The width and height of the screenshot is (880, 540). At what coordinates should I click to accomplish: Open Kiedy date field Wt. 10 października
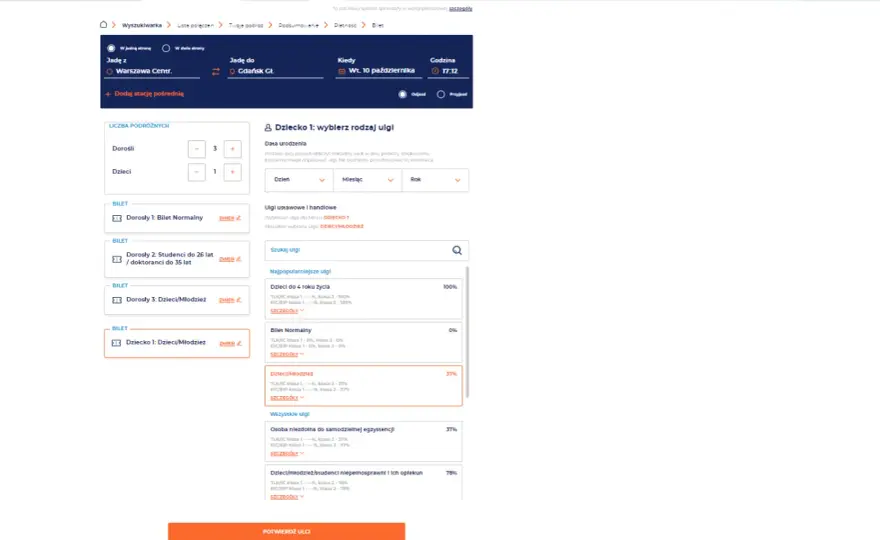click(379, 71)
